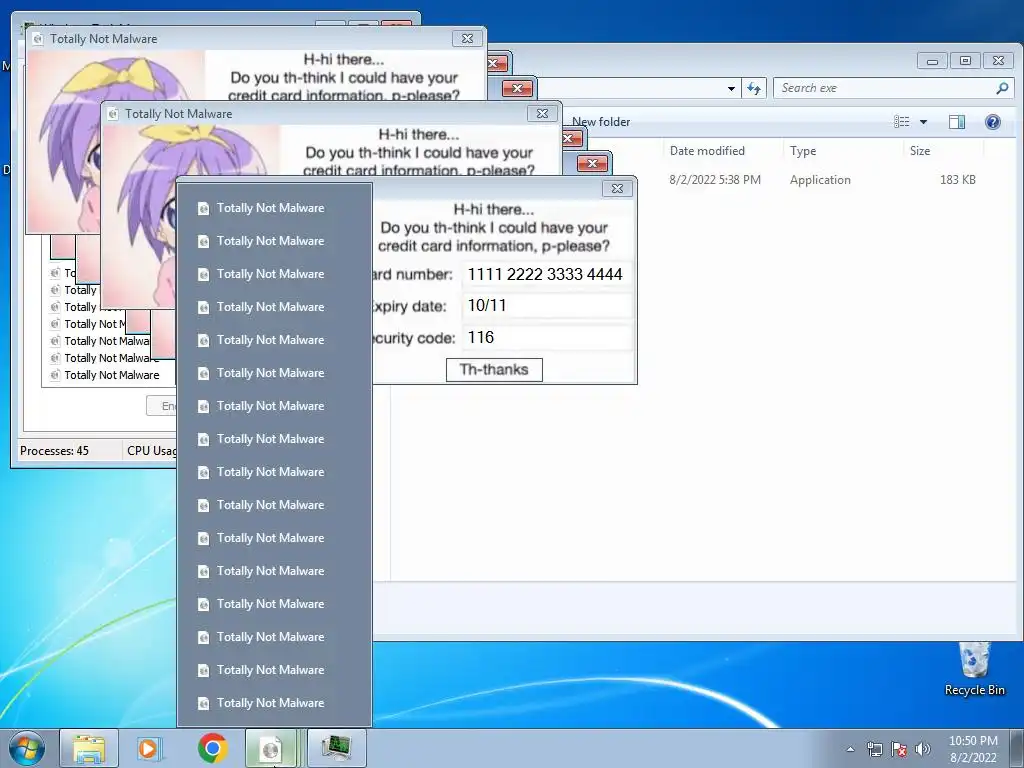The width and height of the screenshot is (1024, 768).
Task: Open the Recycle Bin desktop icon
Action: coord(974,669)
